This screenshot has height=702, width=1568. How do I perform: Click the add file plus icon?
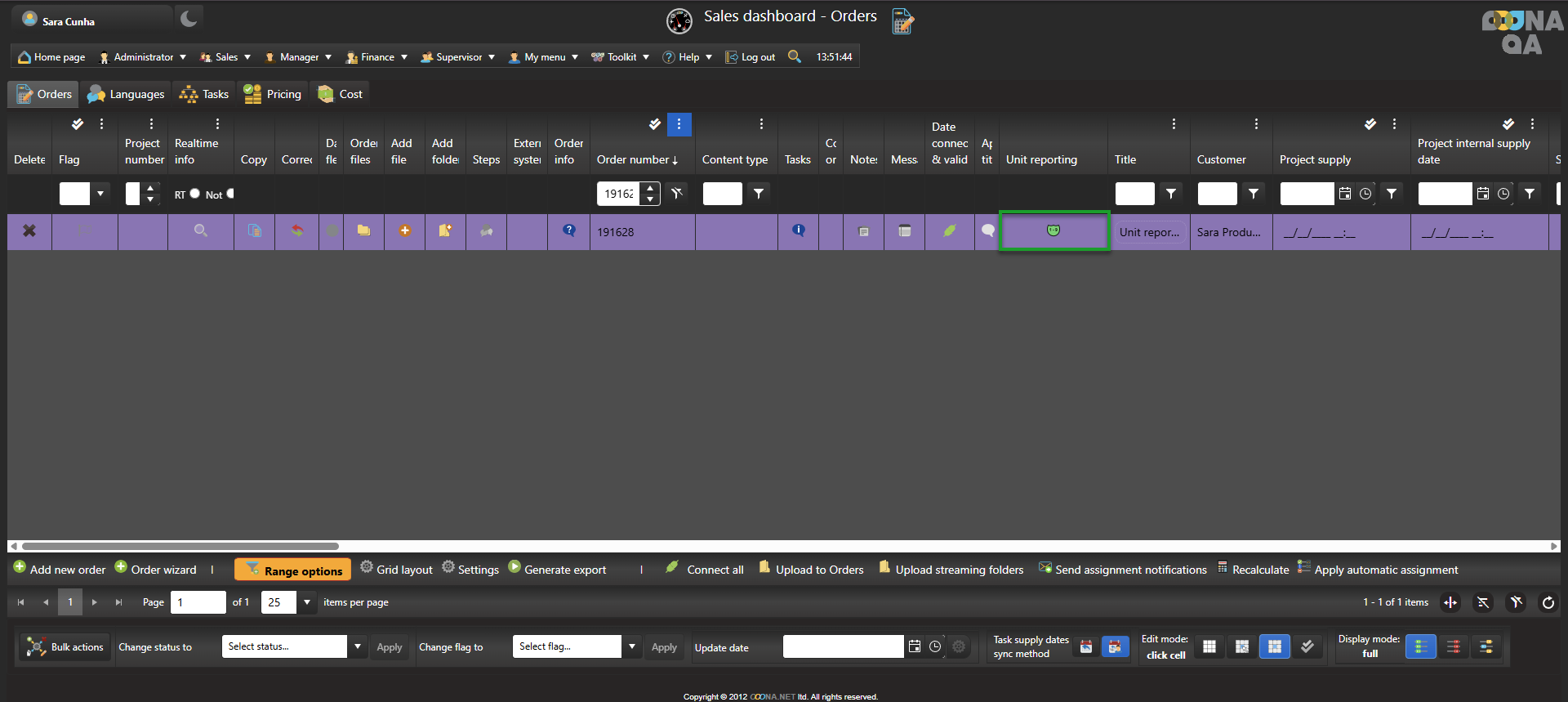point(404,231)
